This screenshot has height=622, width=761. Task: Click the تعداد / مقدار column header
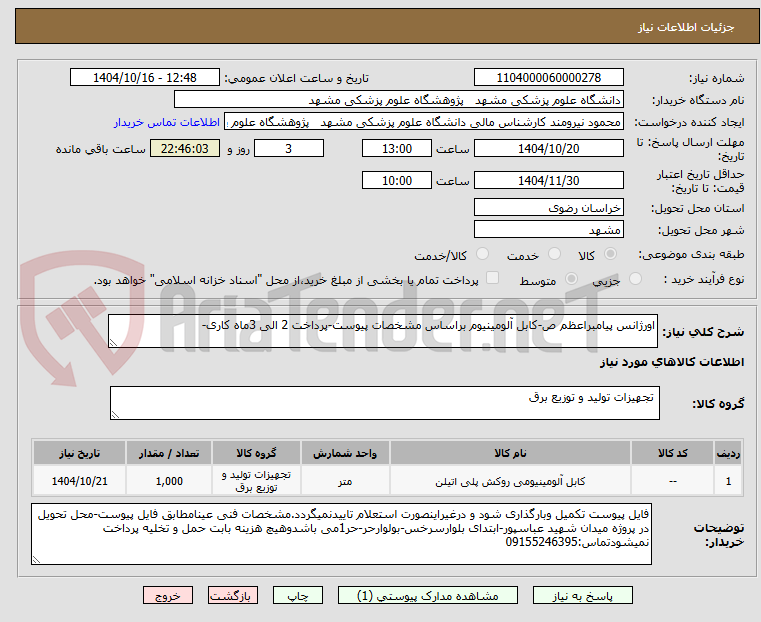coord(169,453)
